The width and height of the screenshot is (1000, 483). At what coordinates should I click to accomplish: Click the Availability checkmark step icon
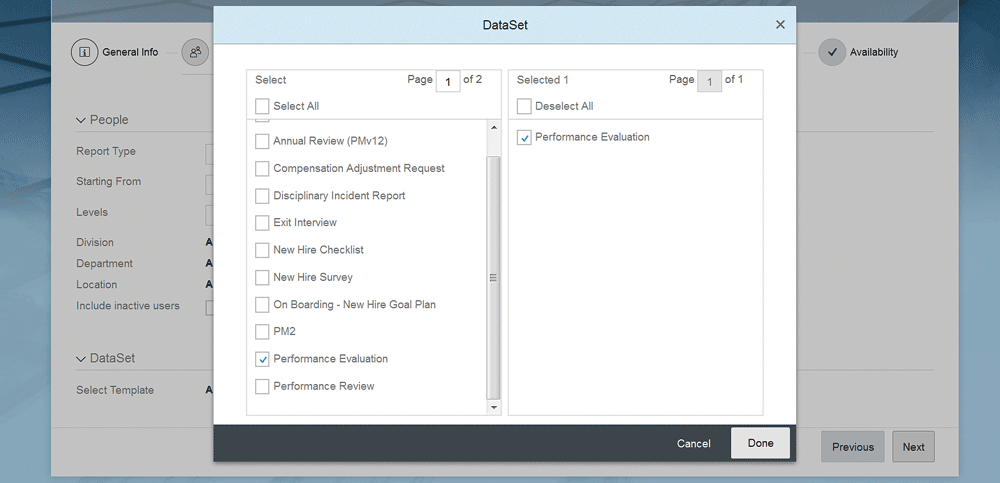coord(832,52)
